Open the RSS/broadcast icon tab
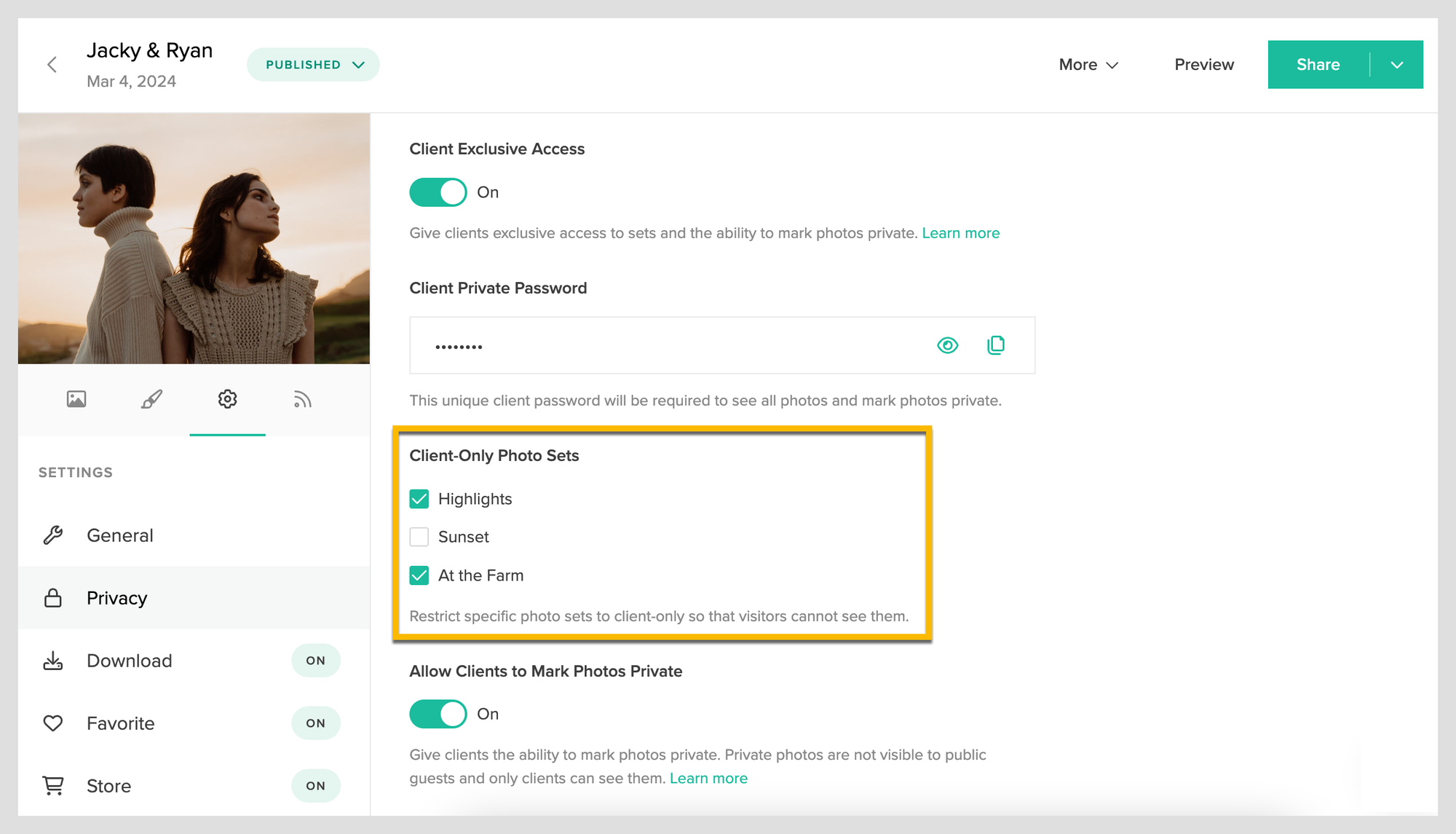 tap(303, 400)
